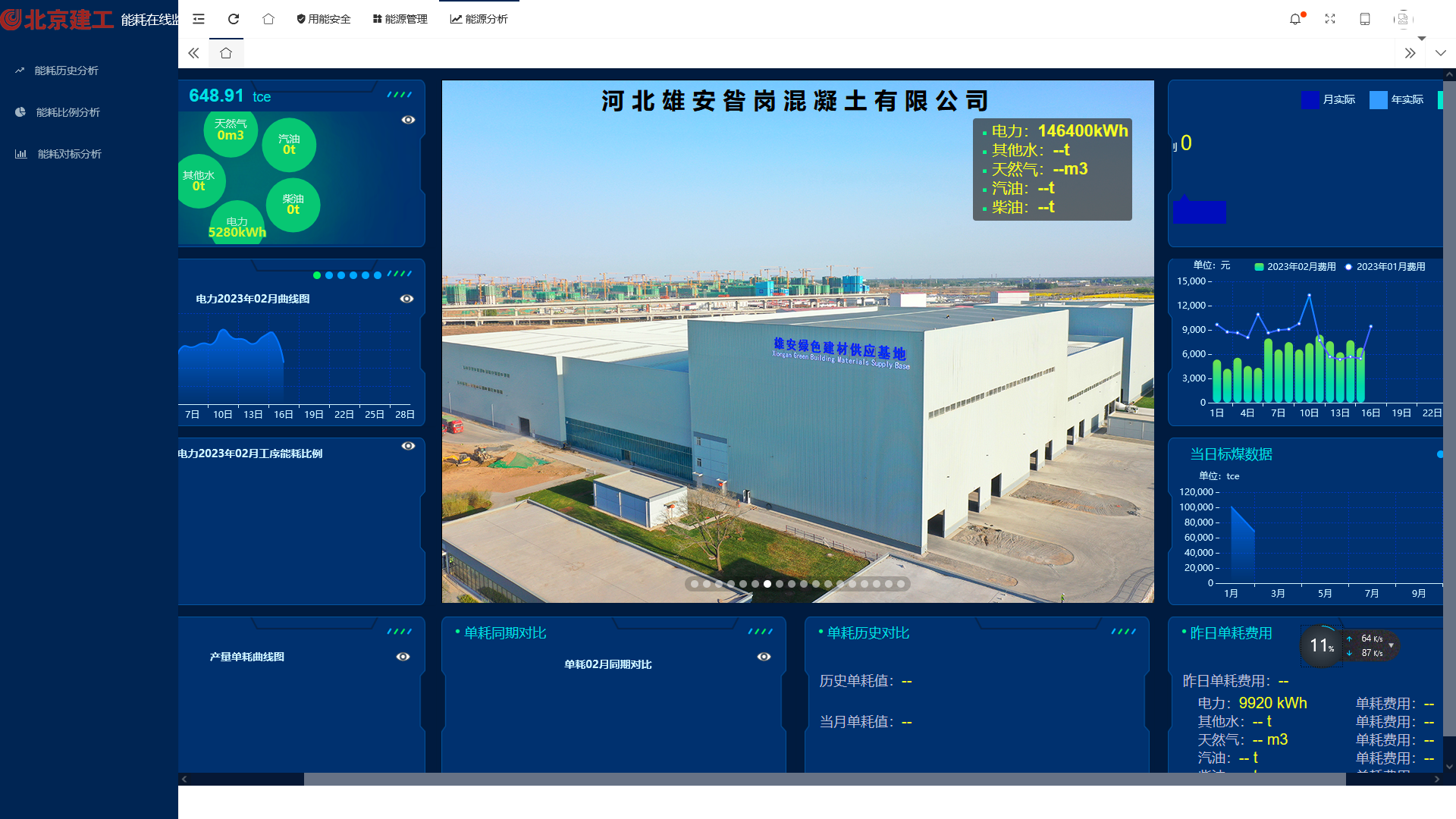Click the 能耗对标分析 bar chart icon
This screenshot has height=819, width=1456.
(x=20, y=154)
